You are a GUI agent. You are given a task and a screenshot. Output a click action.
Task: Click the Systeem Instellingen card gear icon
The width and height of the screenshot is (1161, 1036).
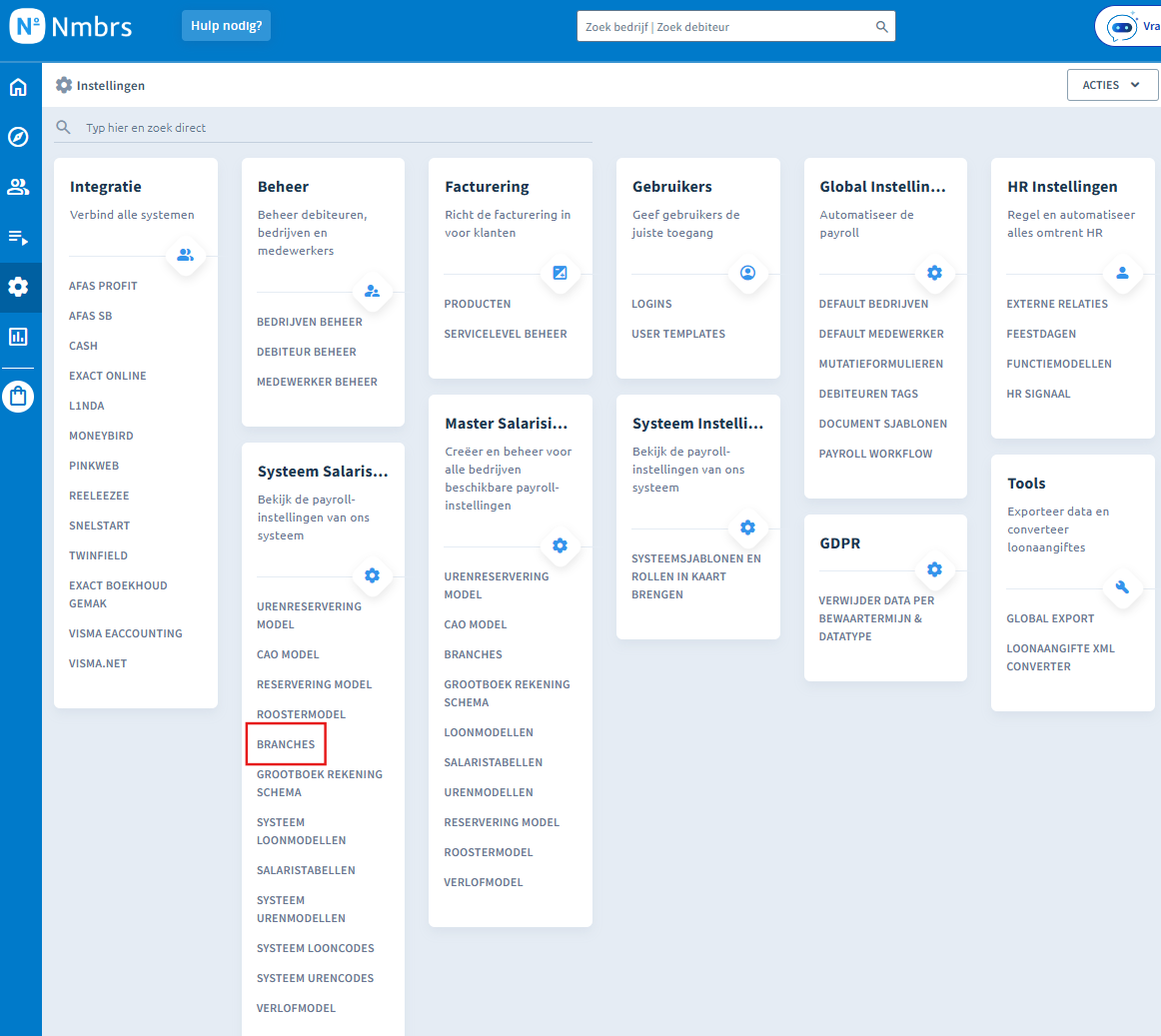click(747, 527)
